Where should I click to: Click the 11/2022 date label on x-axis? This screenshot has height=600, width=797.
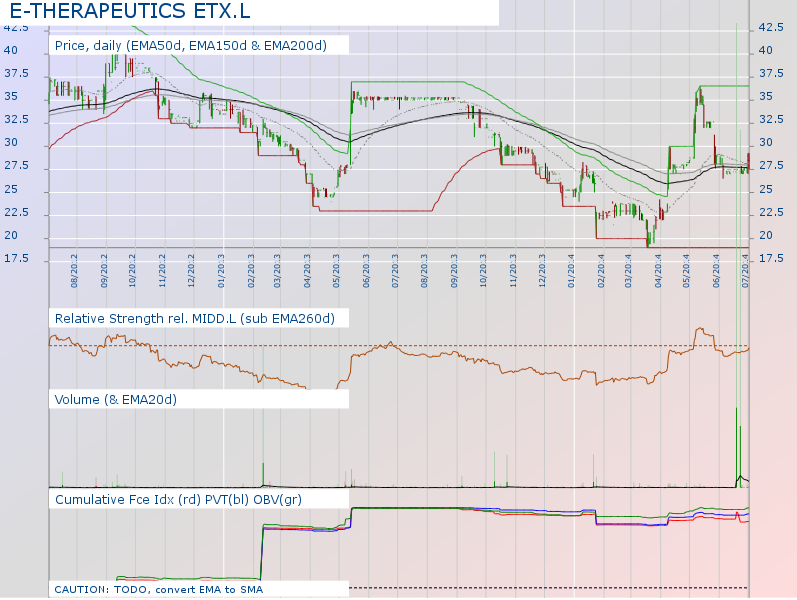click(x=162, y=271)
